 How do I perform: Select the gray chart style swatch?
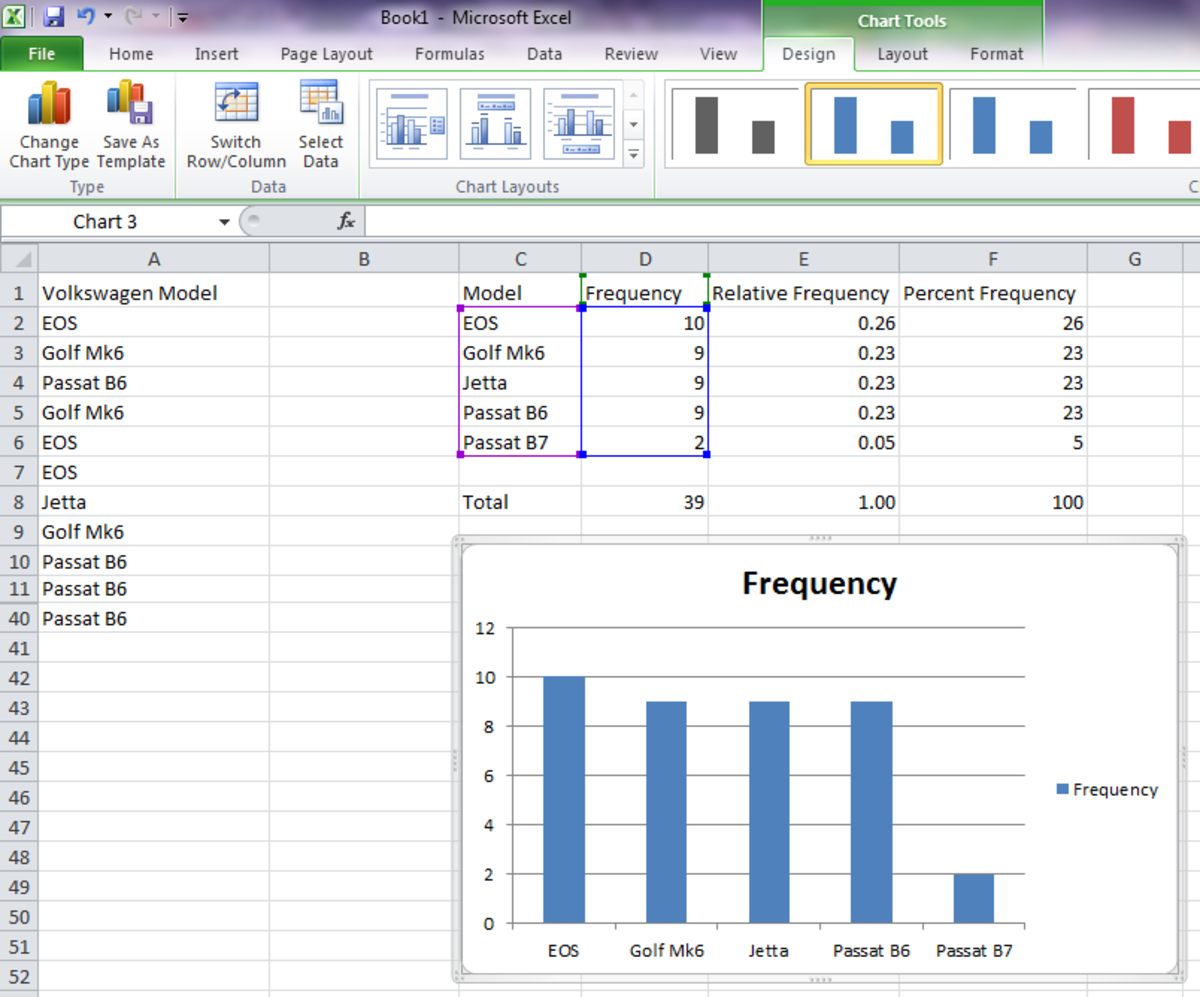click(734, 124)
